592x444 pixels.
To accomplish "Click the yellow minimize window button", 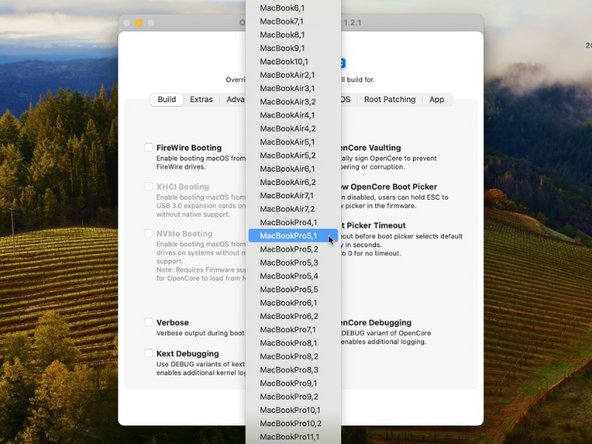I will pyautogui.click(x=139, y=23).
